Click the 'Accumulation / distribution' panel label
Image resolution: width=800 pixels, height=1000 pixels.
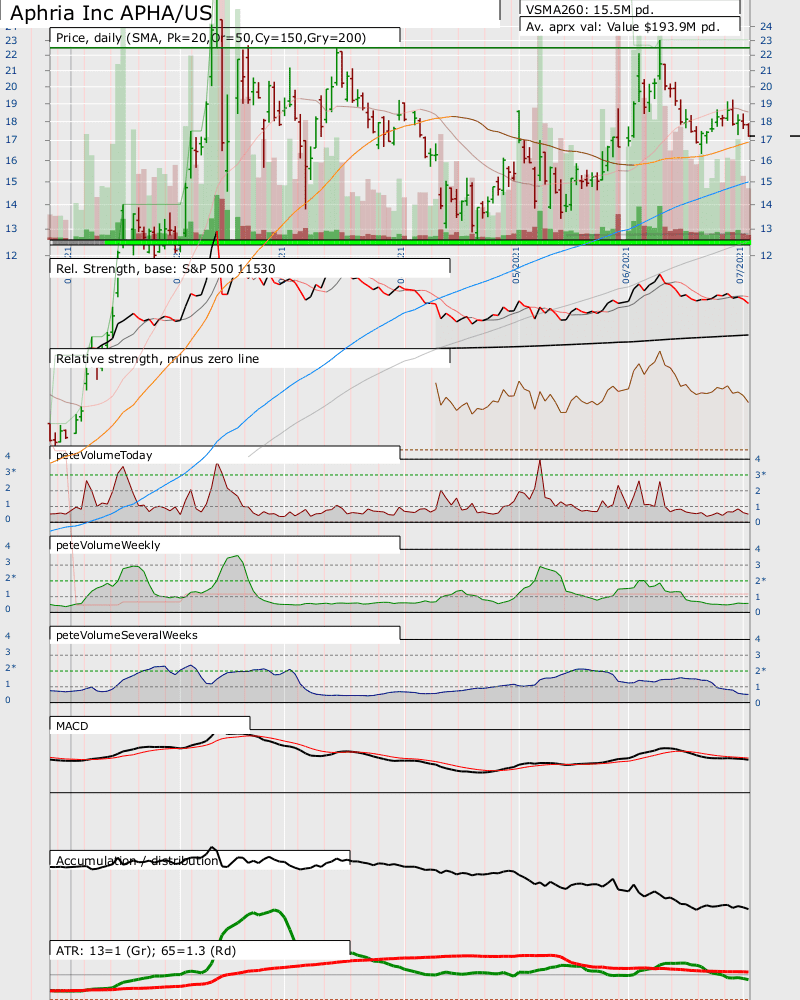137,860
